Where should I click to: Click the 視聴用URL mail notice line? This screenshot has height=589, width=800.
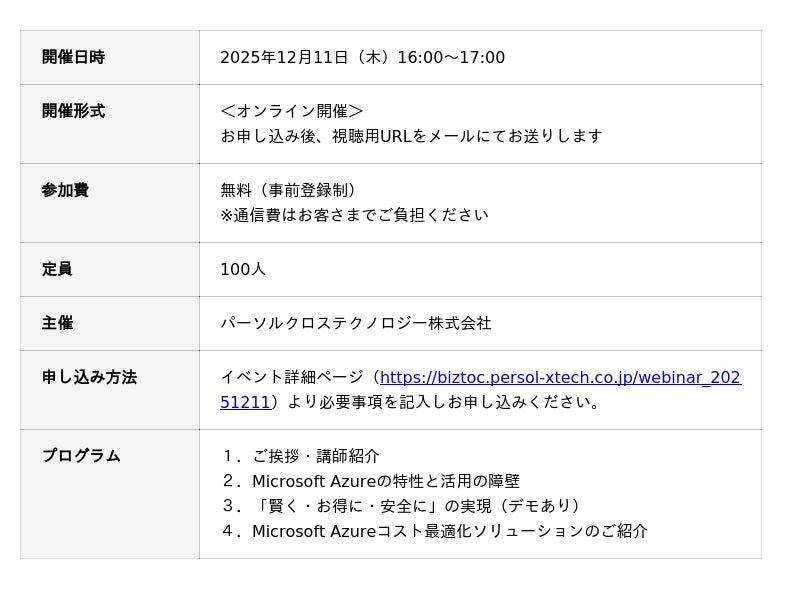point(411,136)
